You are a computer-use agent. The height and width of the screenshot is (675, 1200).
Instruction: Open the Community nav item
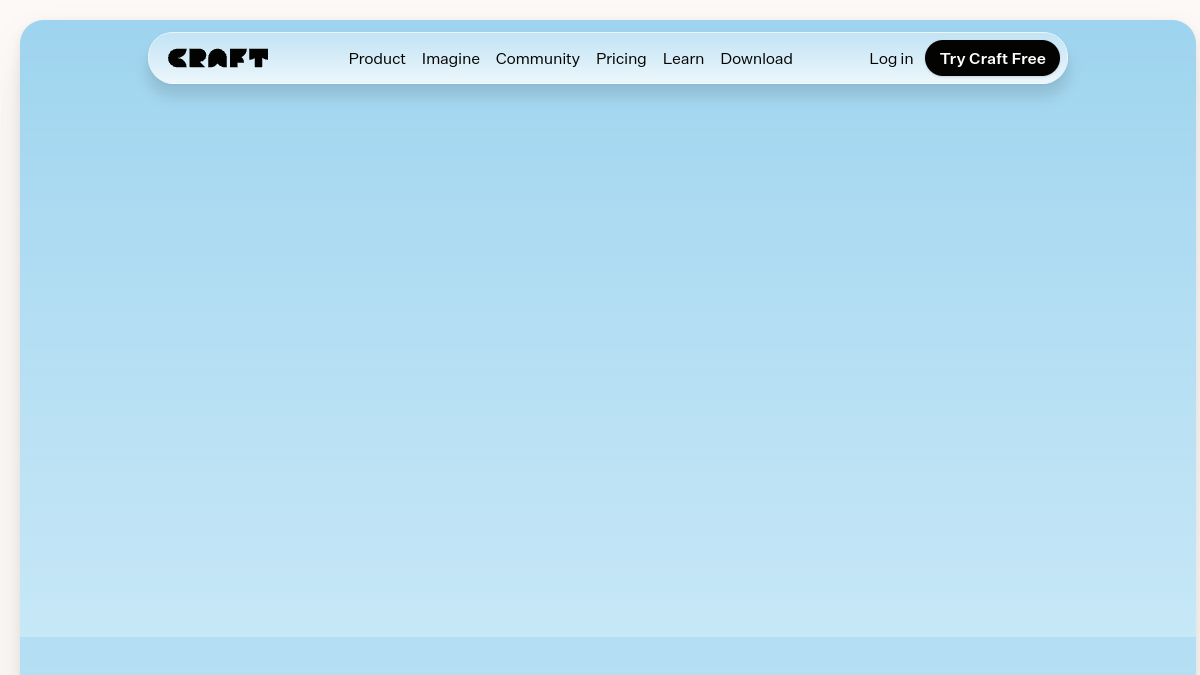(538, 59)
